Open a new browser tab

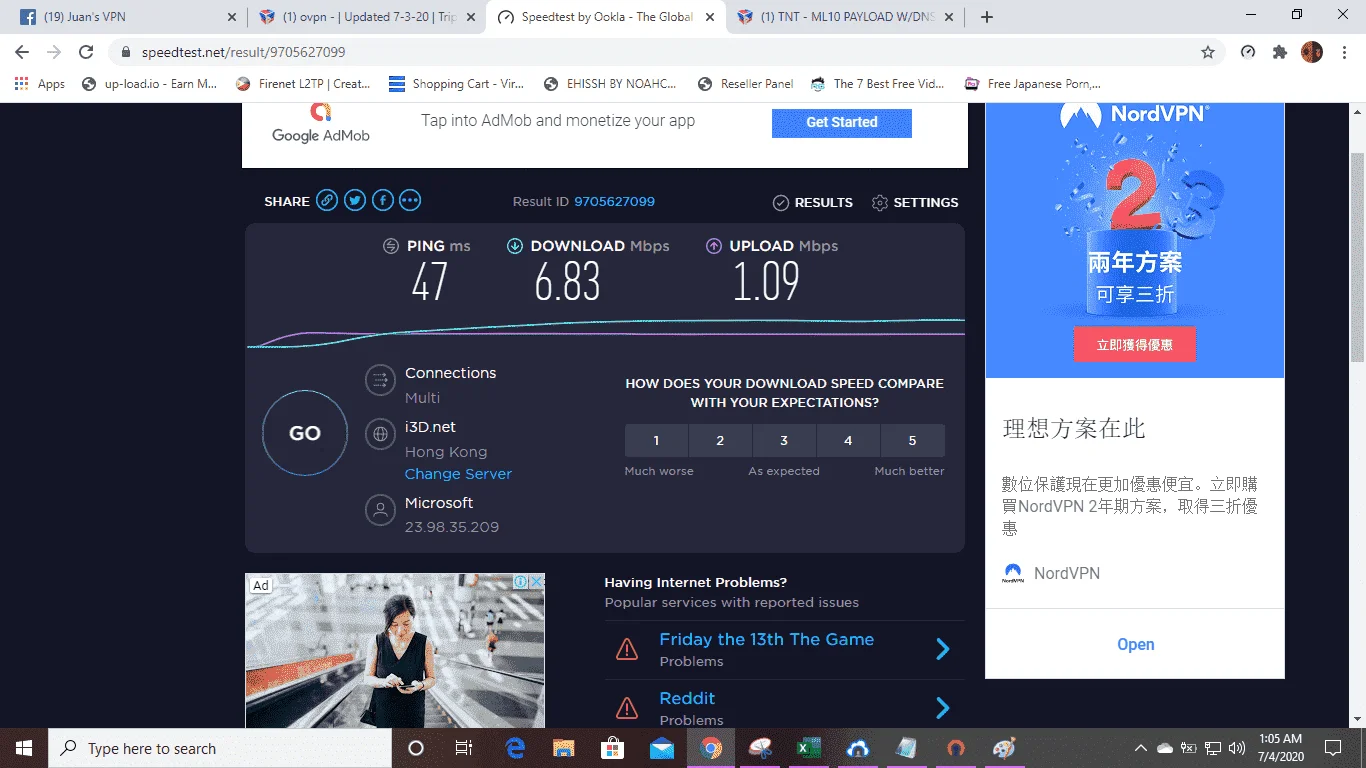coord(987,17)
